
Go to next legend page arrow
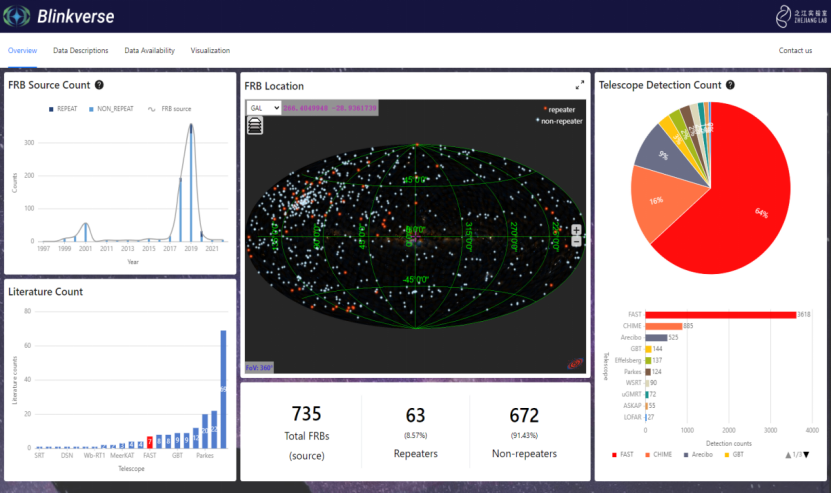point(807,455)
